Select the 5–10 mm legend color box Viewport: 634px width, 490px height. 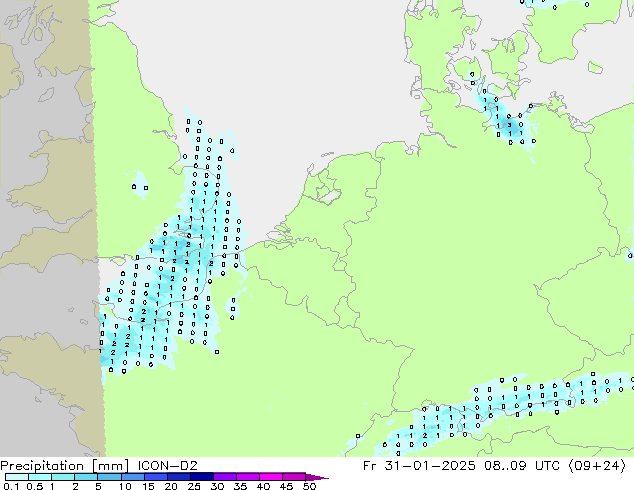[x=109, y=477]
